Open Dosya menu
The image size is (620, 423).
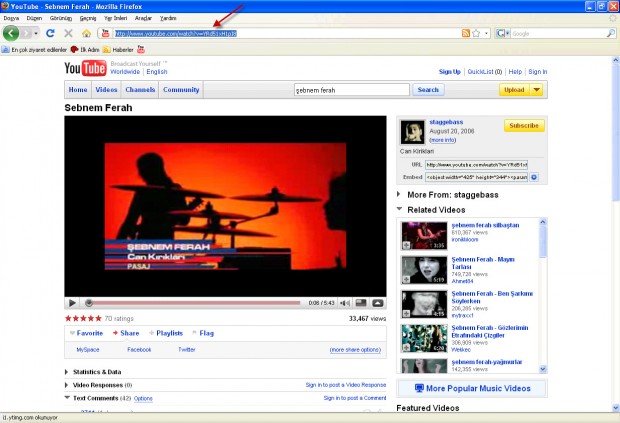click(11, 18)
